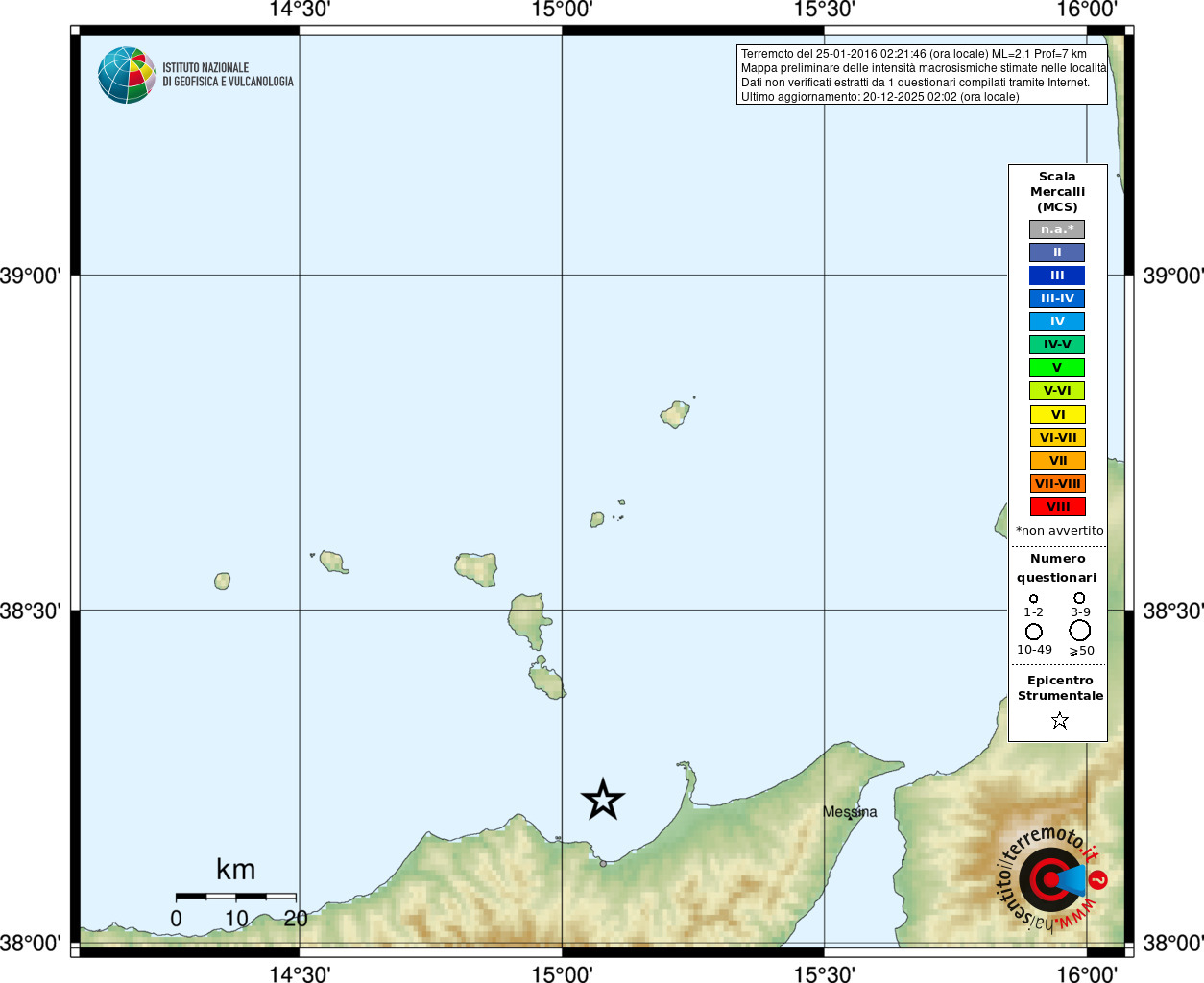Click the 'Ultimo aggiornamento' timestamp line
This screenshot has height=983, width=1204.
(880, 97)
